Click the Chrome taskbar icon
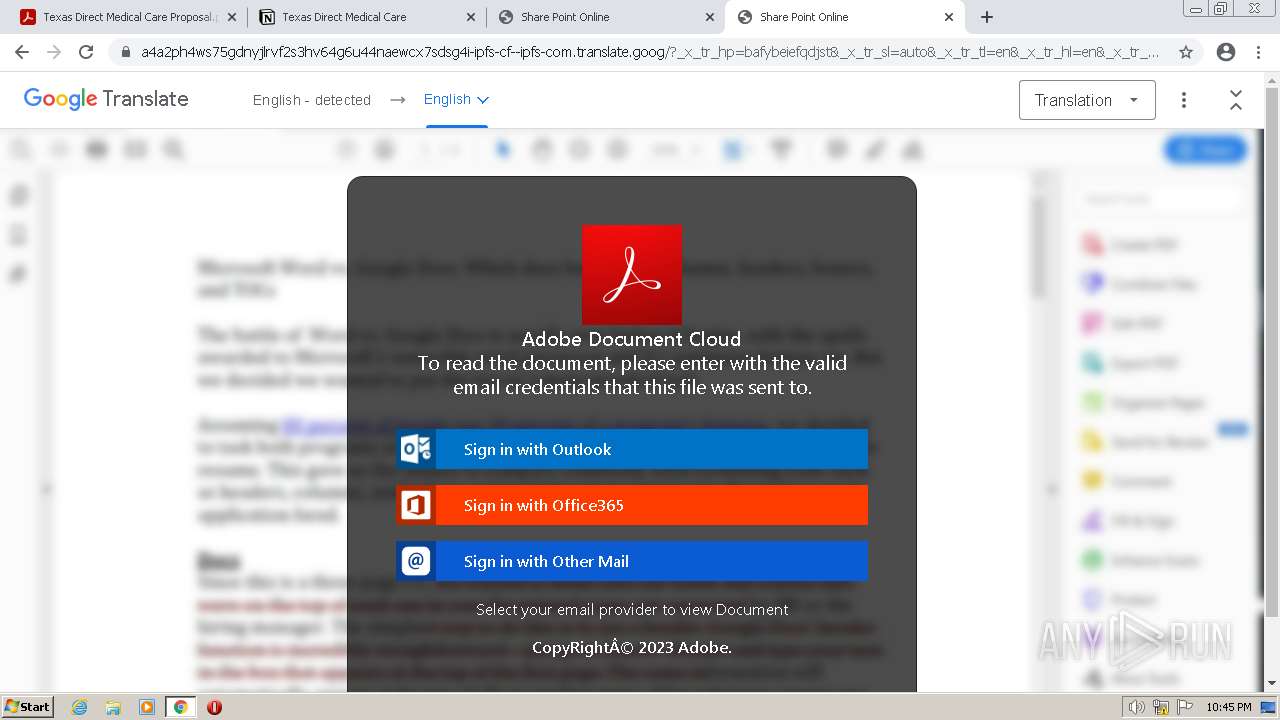 click(x=180, y=707)
